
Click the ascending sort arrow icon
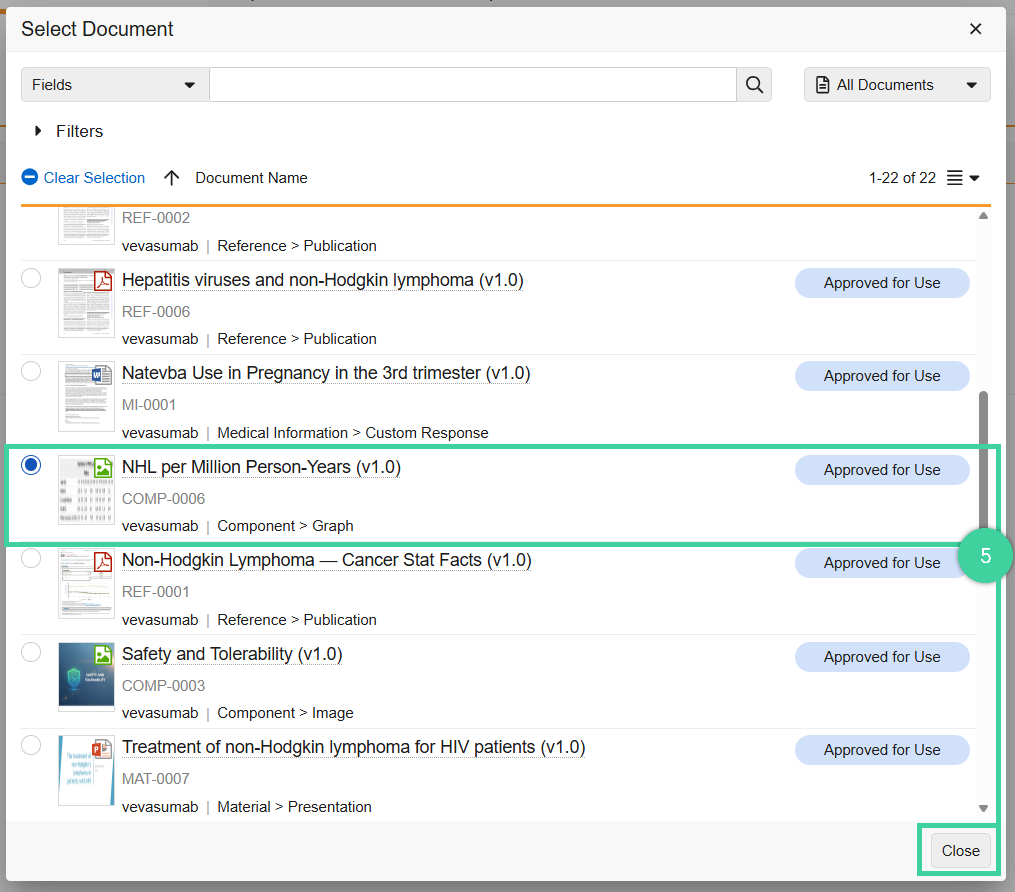tap(171, 177)
